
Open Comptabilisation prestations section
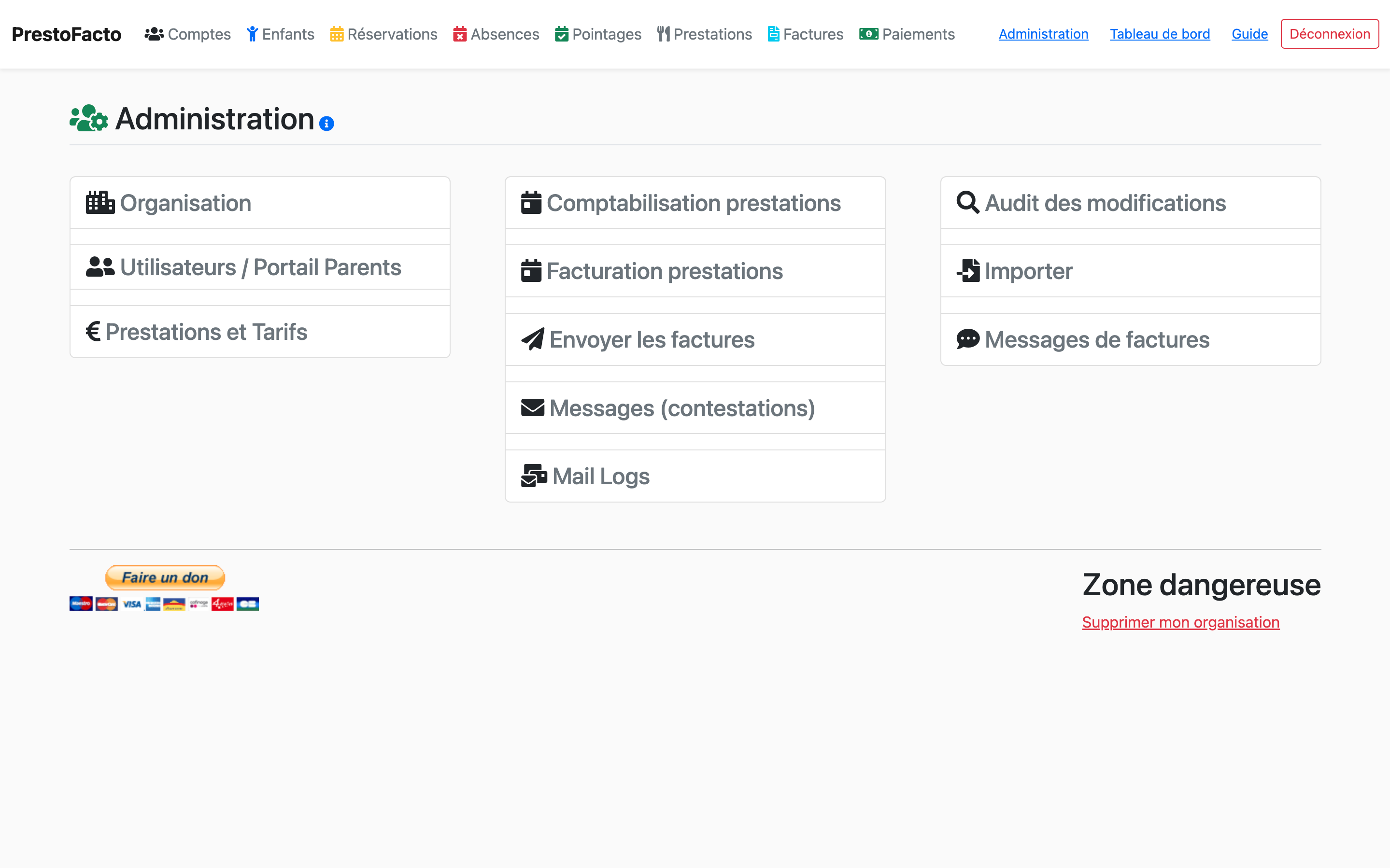[x=693, y=203]
